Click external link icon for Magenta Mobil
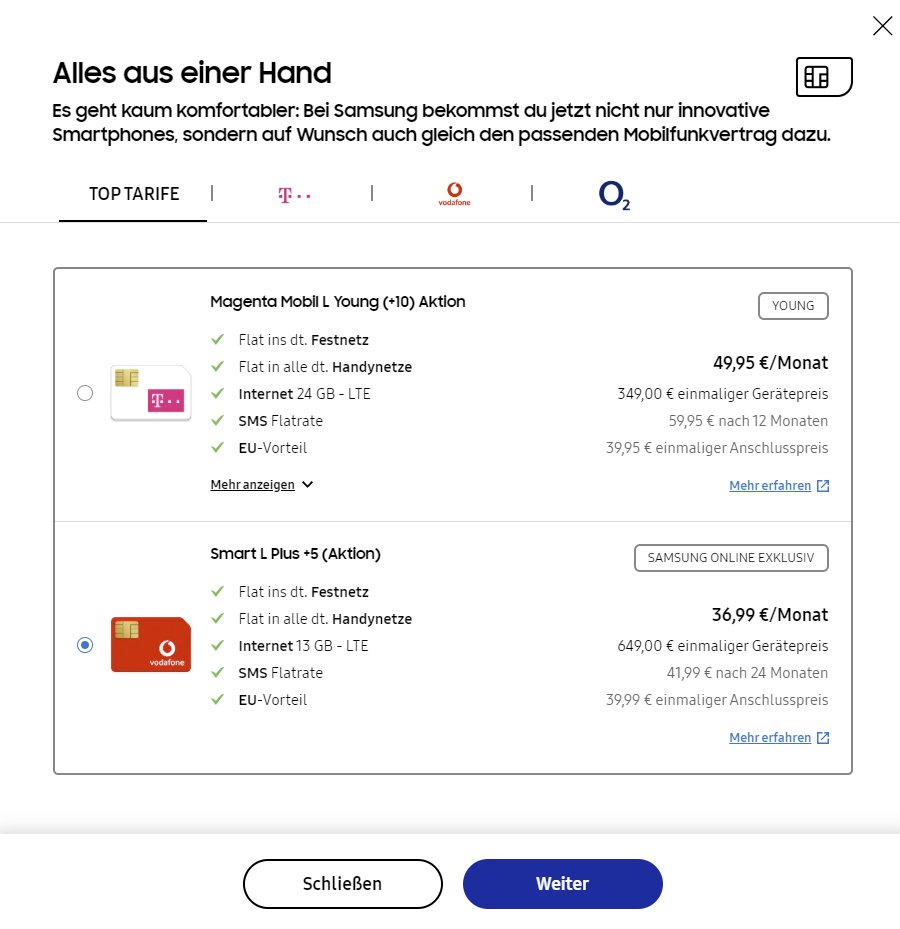 [823, 486]
